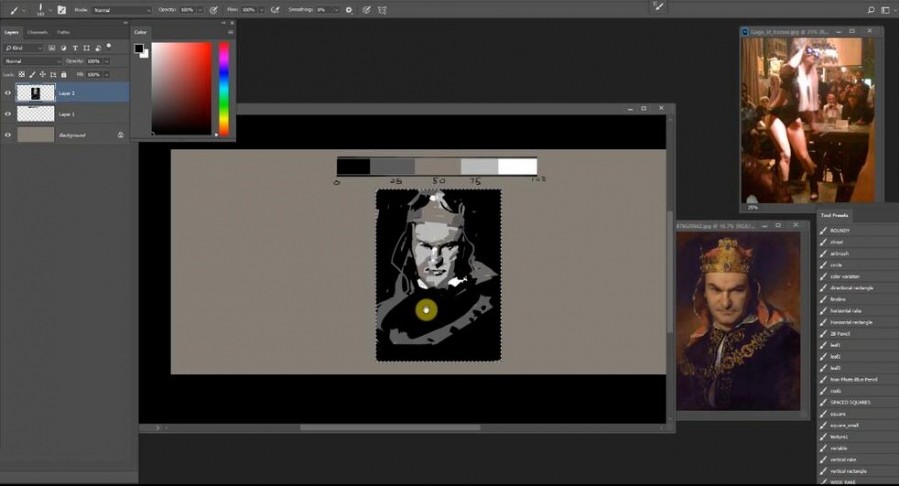899x486 pixels.
Task: Toggle pressure for size icon
Action: point(366,10)
